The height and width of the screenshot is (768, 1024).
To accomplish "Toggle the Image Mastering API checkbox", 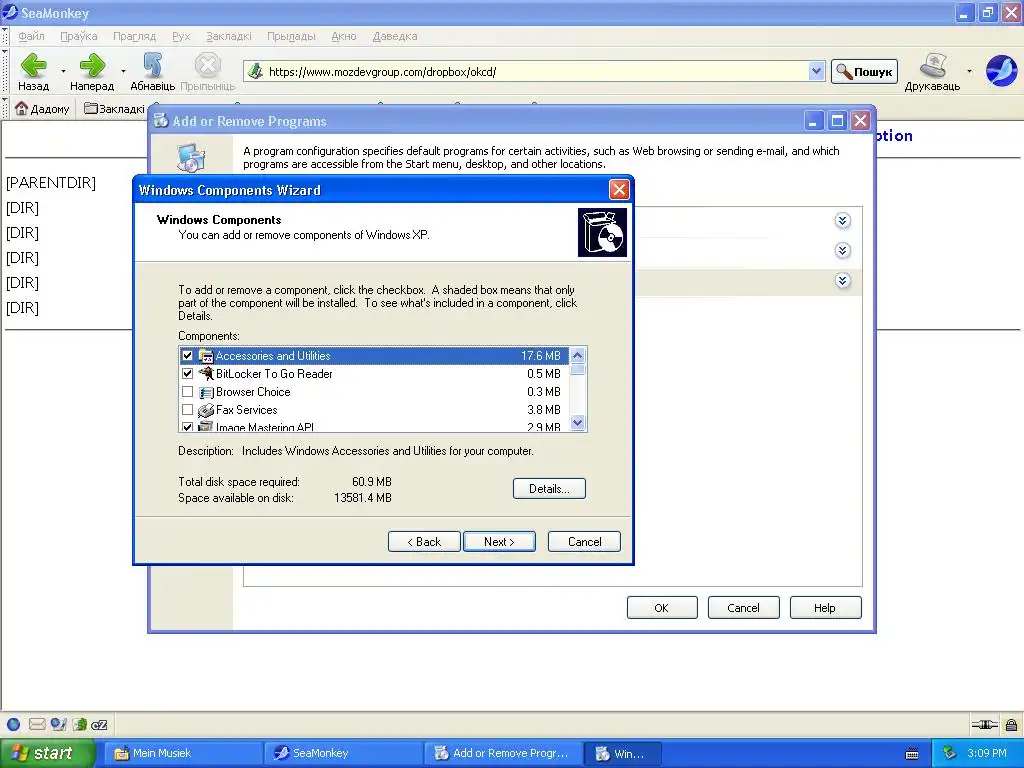I will 187,427.
